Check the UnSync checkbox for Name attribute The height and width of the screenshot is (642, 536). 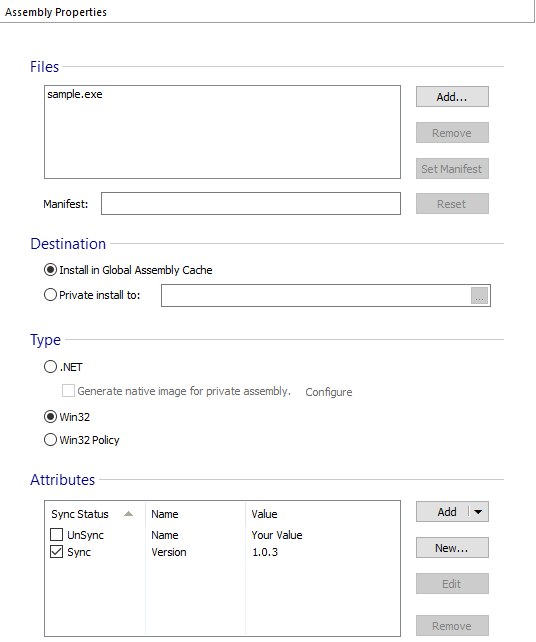[x=56, y=534]
